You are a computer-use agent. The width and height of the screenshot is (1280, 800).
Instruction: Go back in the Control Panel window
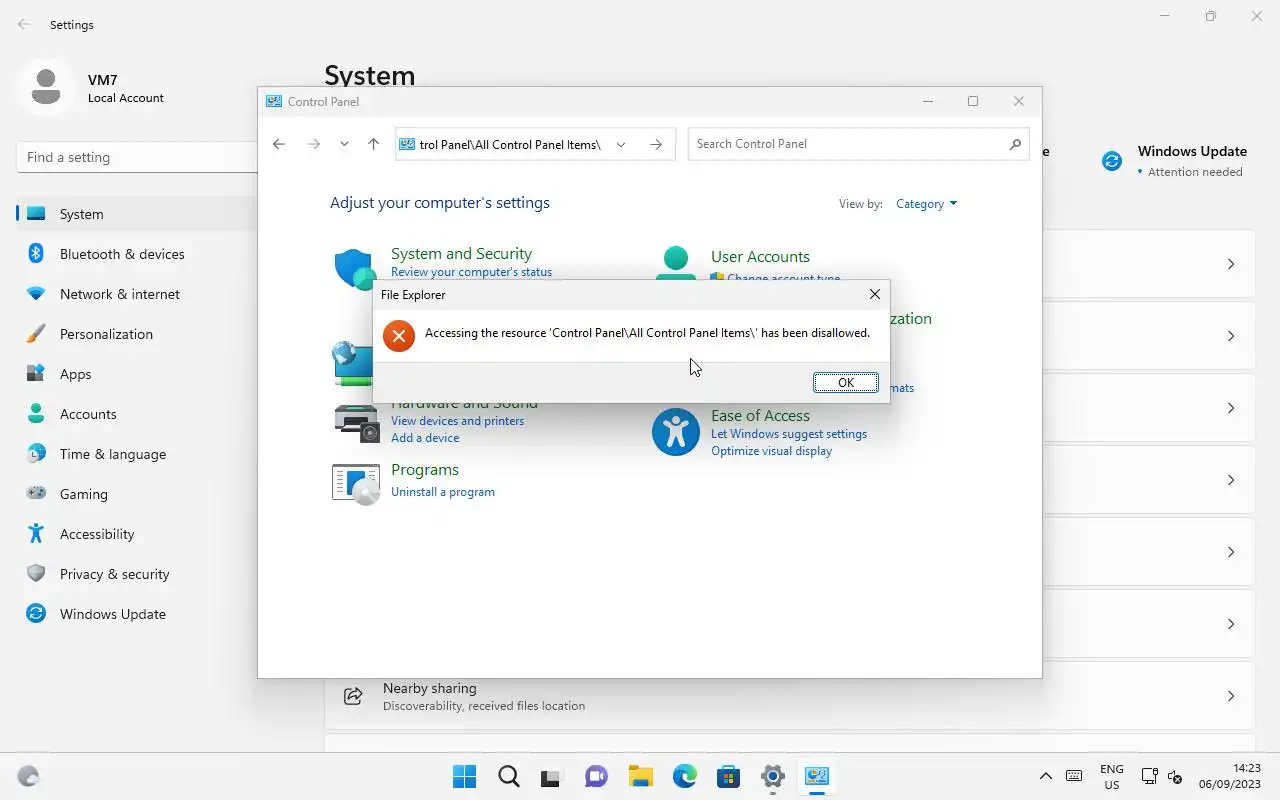279,144
